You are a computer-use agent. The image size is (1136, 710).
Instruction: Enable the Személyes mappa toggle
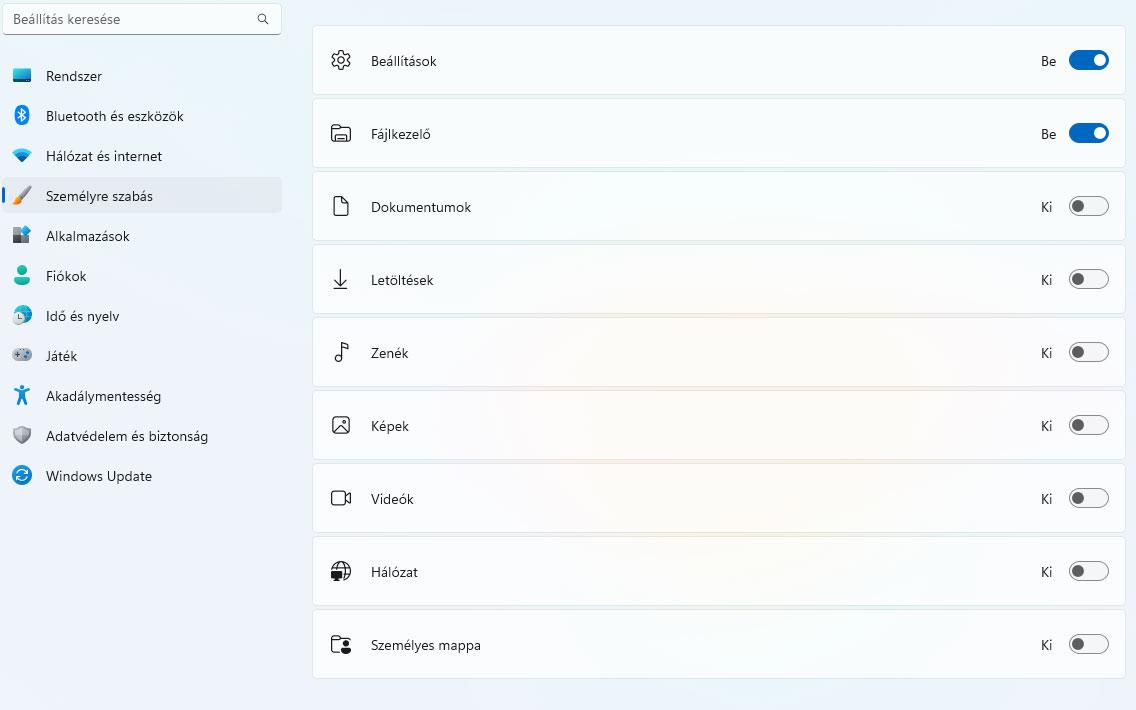click(1088, 645)
